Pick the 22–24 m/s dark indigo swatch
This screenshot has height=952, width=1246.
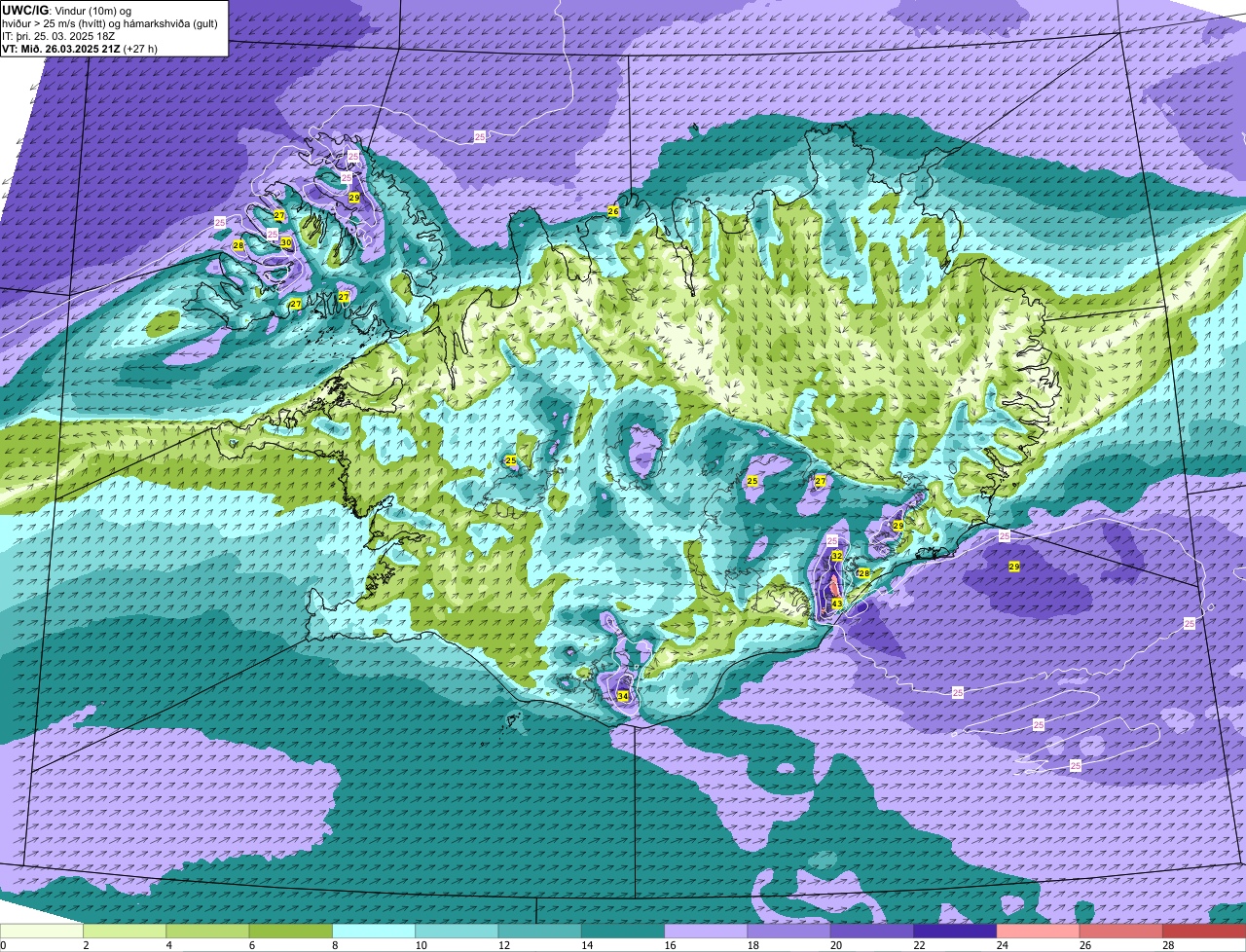coord(955,931)
